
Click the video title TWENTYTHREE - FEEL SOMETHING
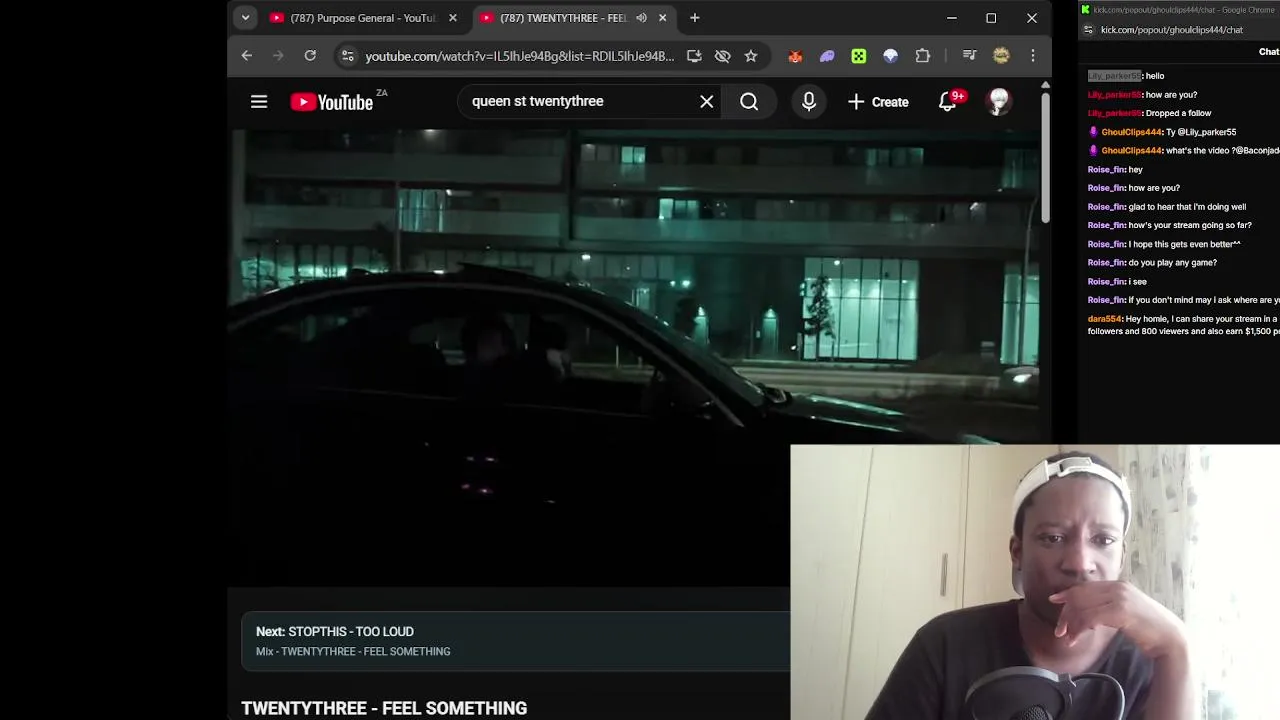(384, 708)
